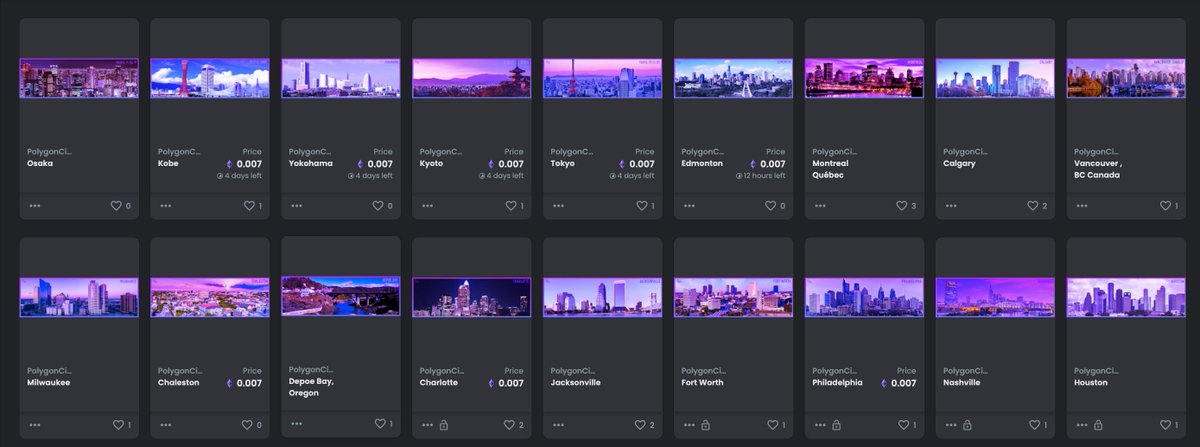
Task: Open the Kyoto pagoda thumbnail image
Action: [472, 78]
